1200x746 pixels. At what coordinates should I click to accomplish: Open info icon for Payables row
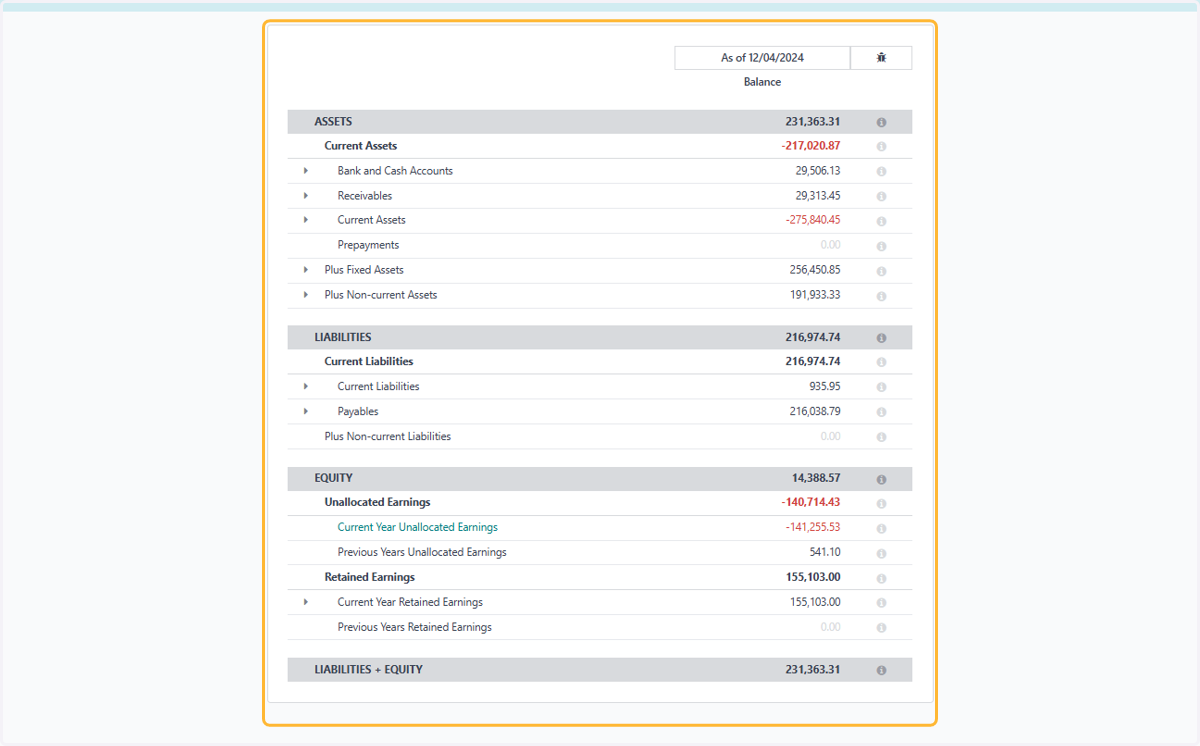click(x=881, y=412)
